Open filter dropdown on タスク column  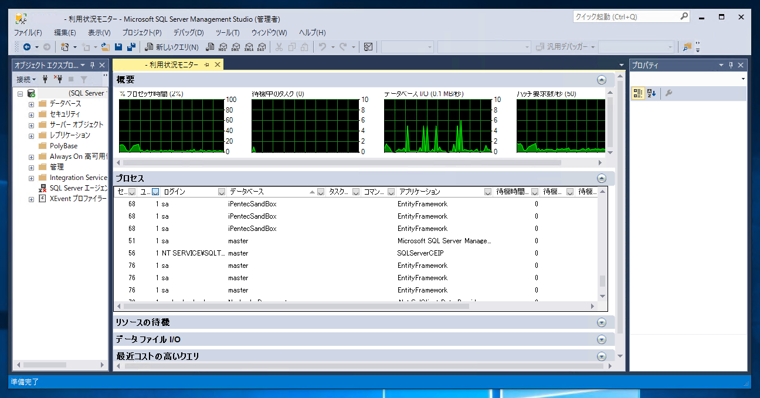tap(356, 192)
